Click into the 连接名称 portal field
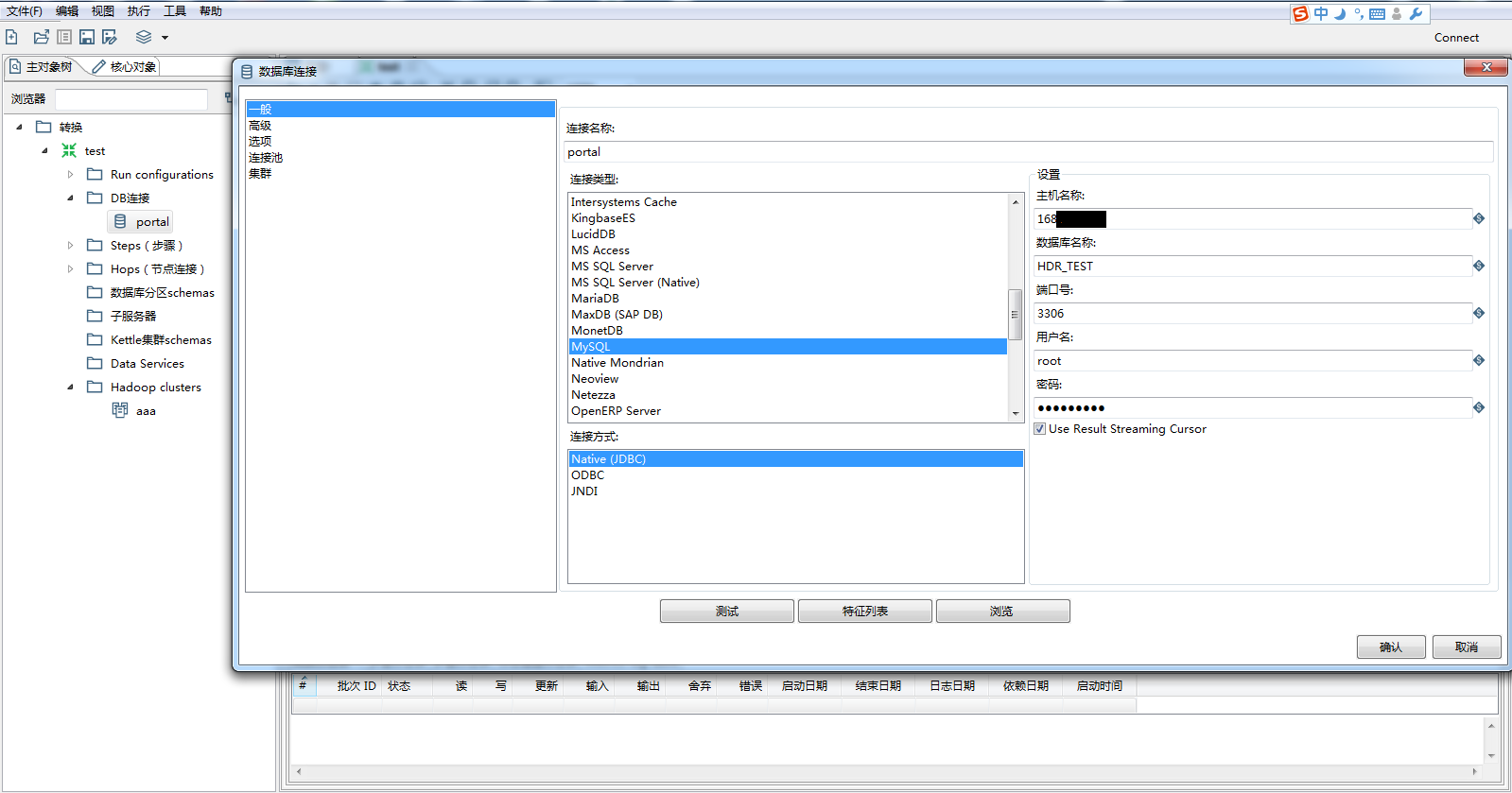1512x793 pixels. pos(1029,152)
